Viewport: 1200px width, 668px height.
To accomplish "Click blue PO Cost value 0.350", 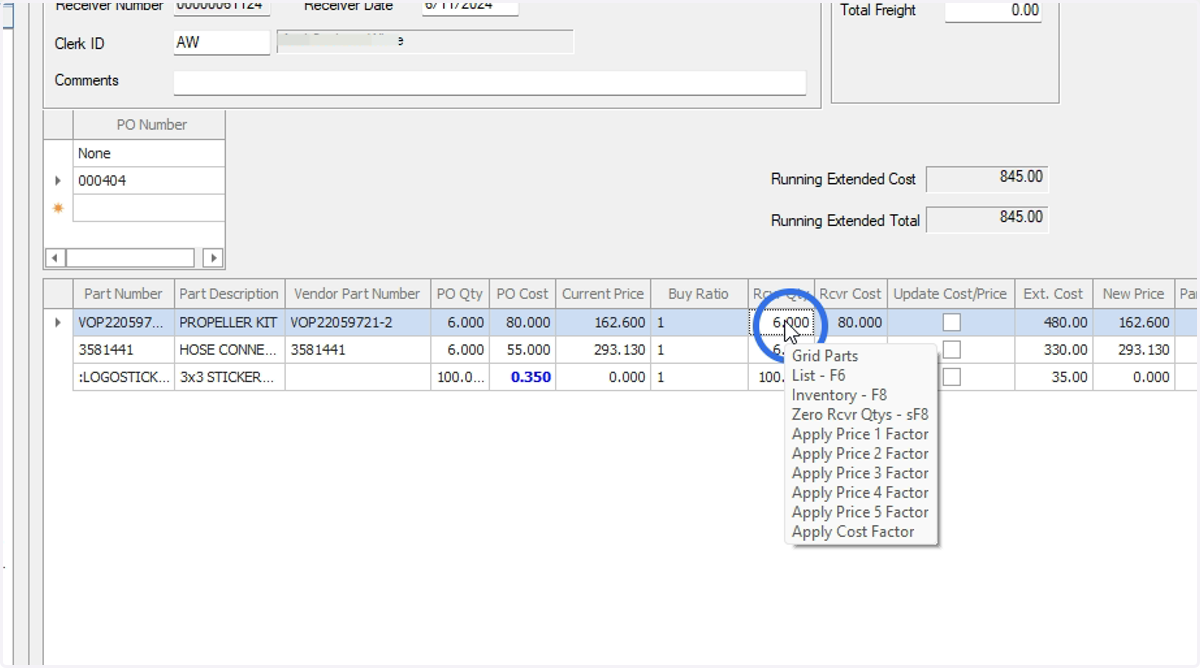I will (x=523, y=377).
